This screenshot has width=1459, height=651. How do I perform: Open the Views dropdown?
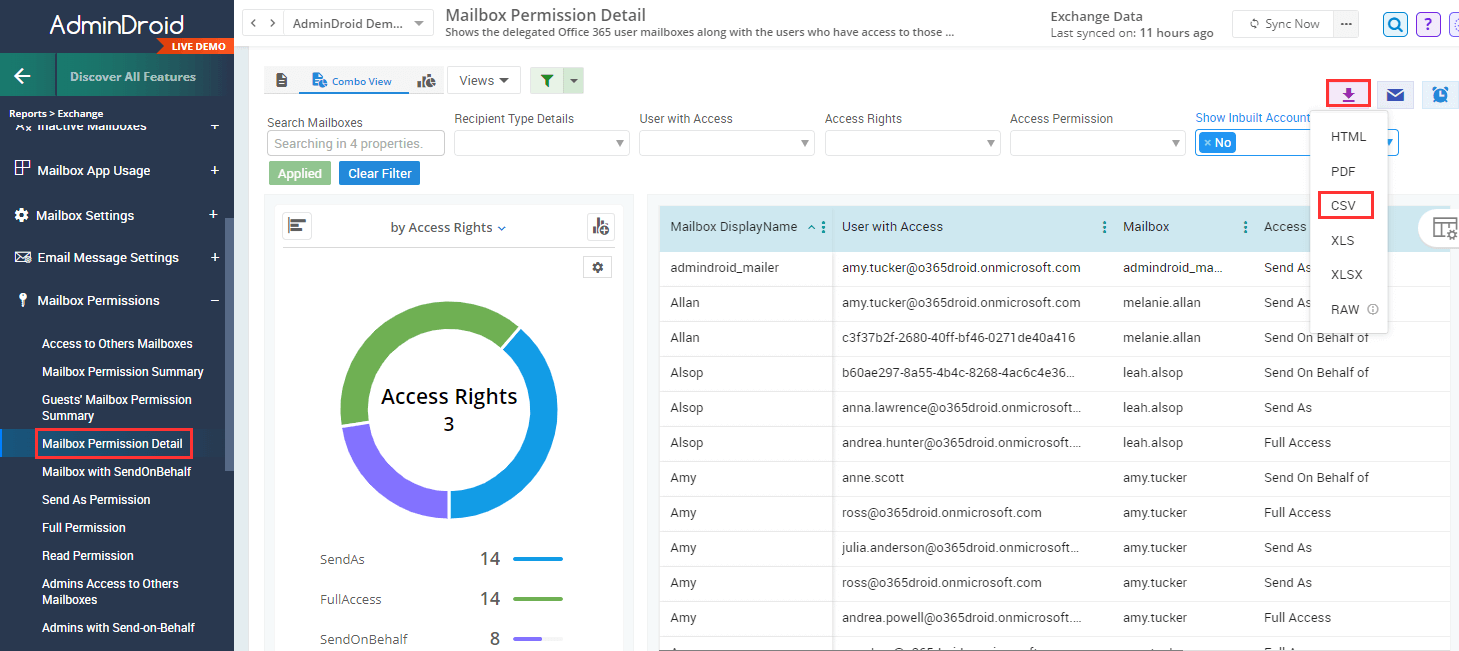tap(483, 81)
